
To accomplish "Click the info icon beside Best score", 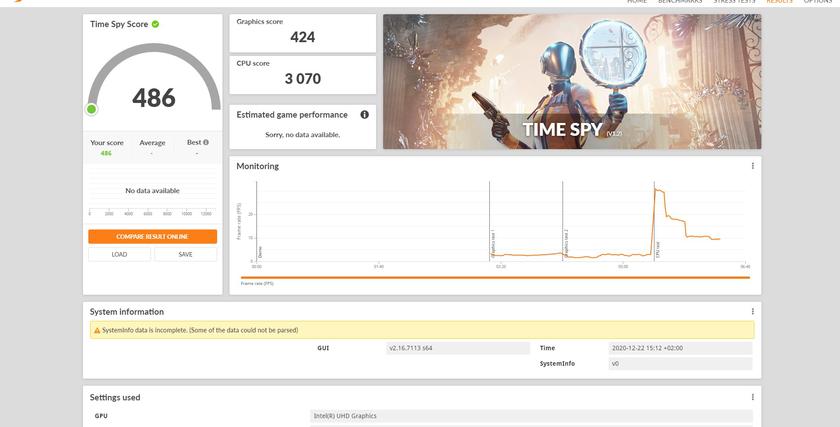I will point(206,143).
